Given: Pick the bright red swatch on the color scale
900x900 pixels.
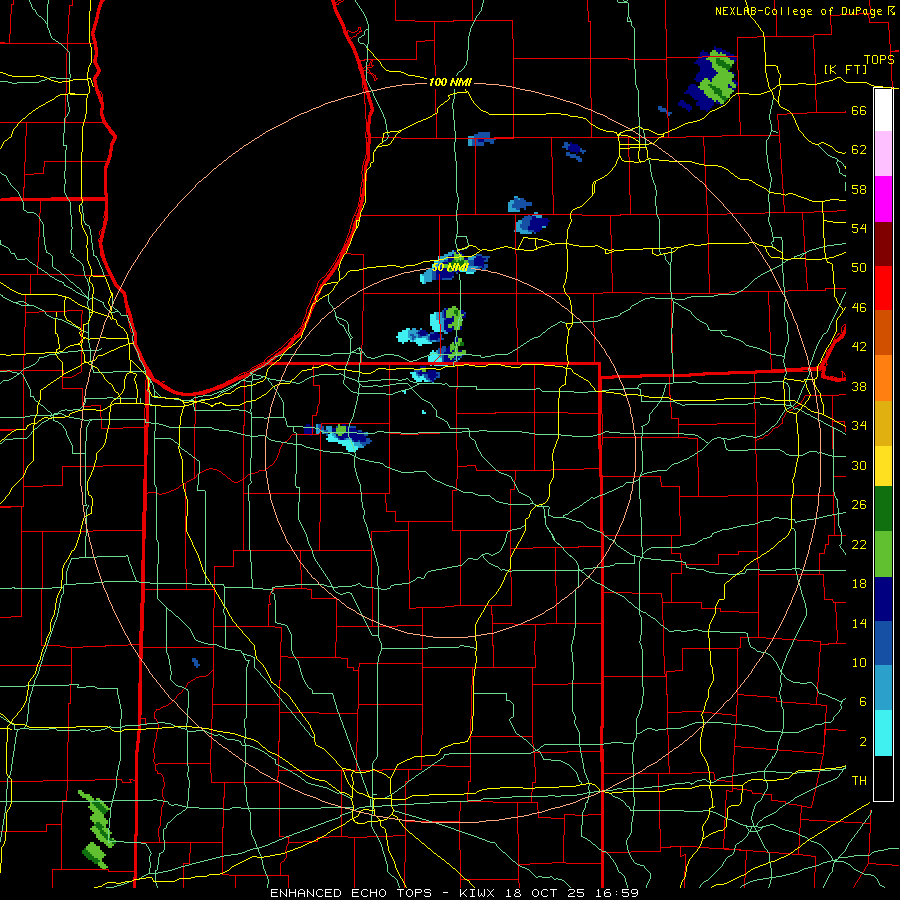Looking at the screenshot, I should coord(883,288).
